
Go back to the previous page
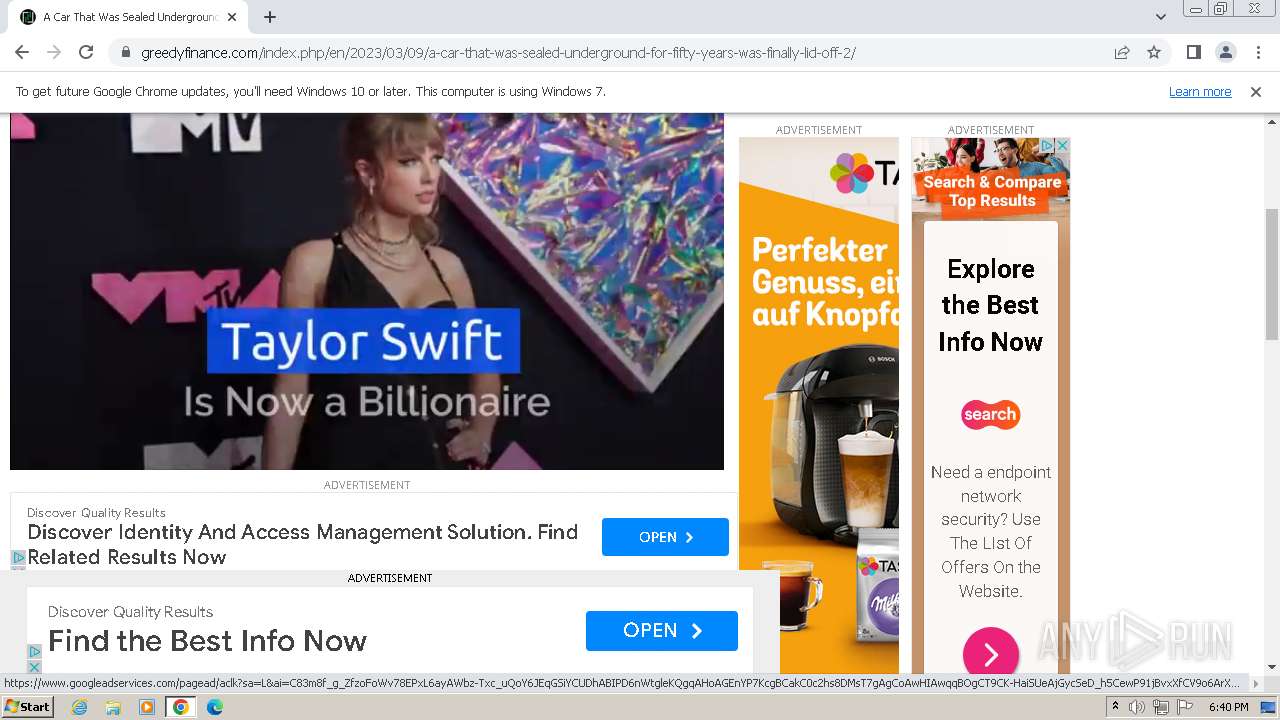point(22,52)
